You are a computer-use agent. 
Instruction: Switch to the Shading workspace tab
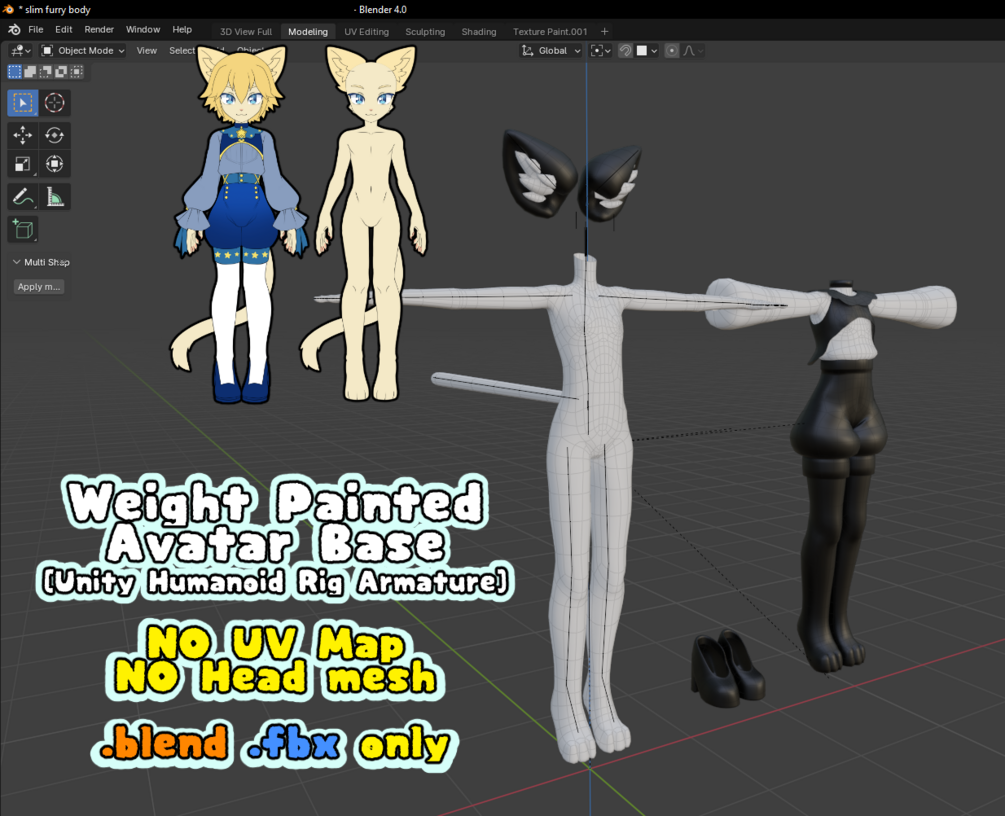tap(479, 31)
